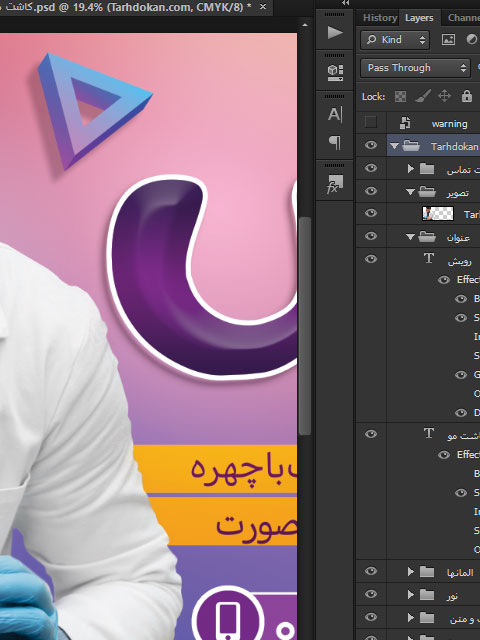Collapse the تصویر group

411,191
